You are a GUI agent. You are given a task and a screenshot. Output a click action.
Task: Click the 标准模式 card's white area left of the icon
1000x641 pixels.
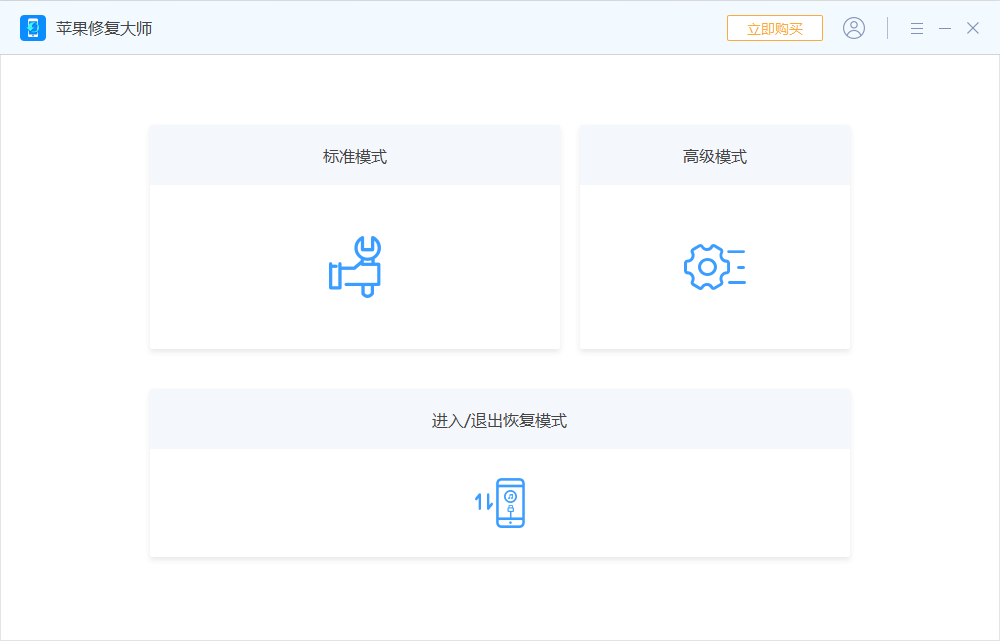pos(230,268)
